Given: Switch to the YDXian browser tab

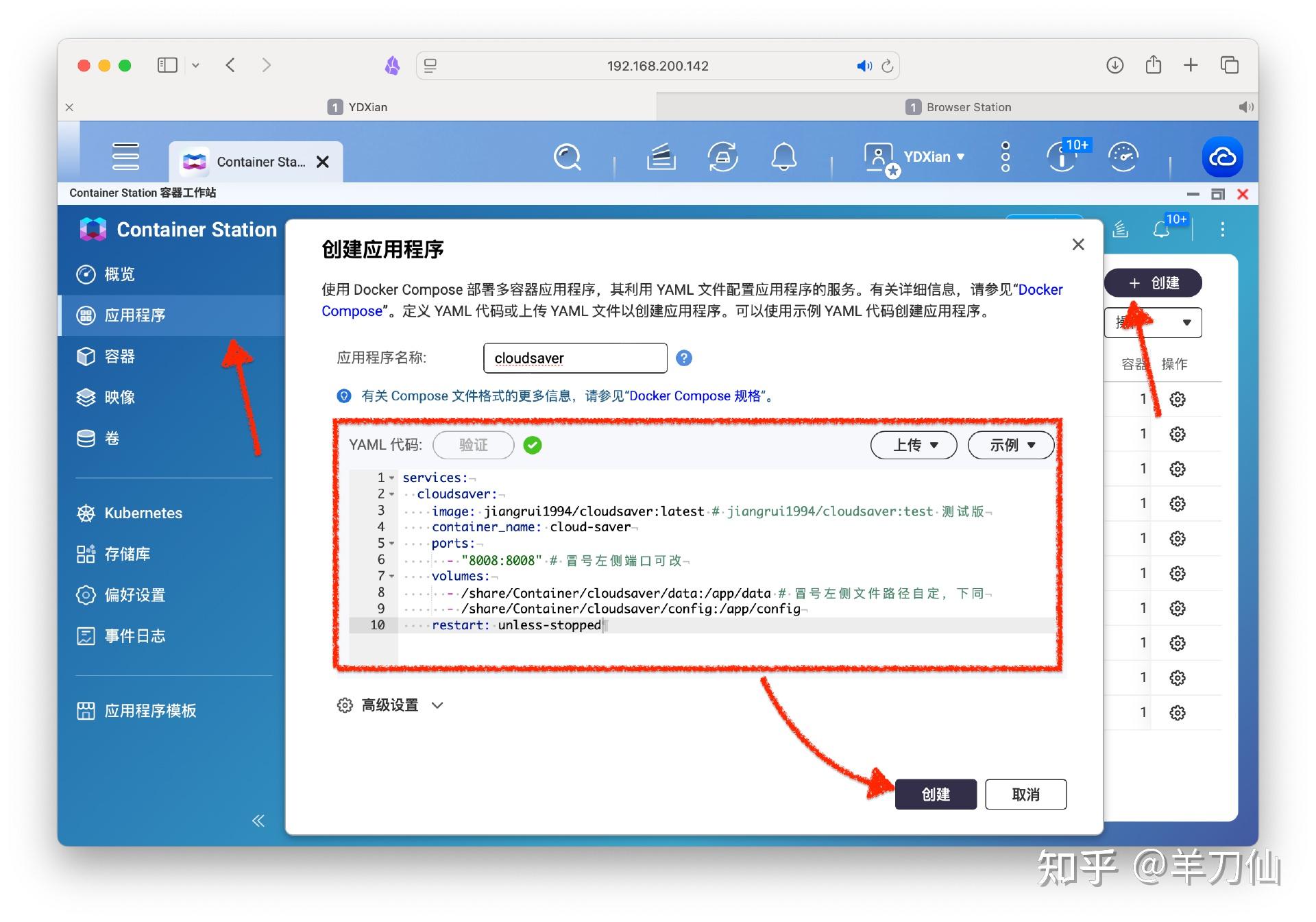Looking at the screenshot, I should (x=370, y=107).
